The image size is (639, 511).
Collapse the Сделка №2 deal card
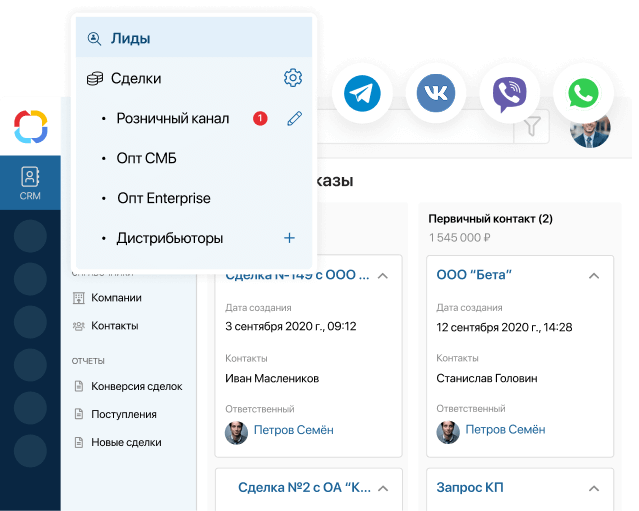click(384, 488)
